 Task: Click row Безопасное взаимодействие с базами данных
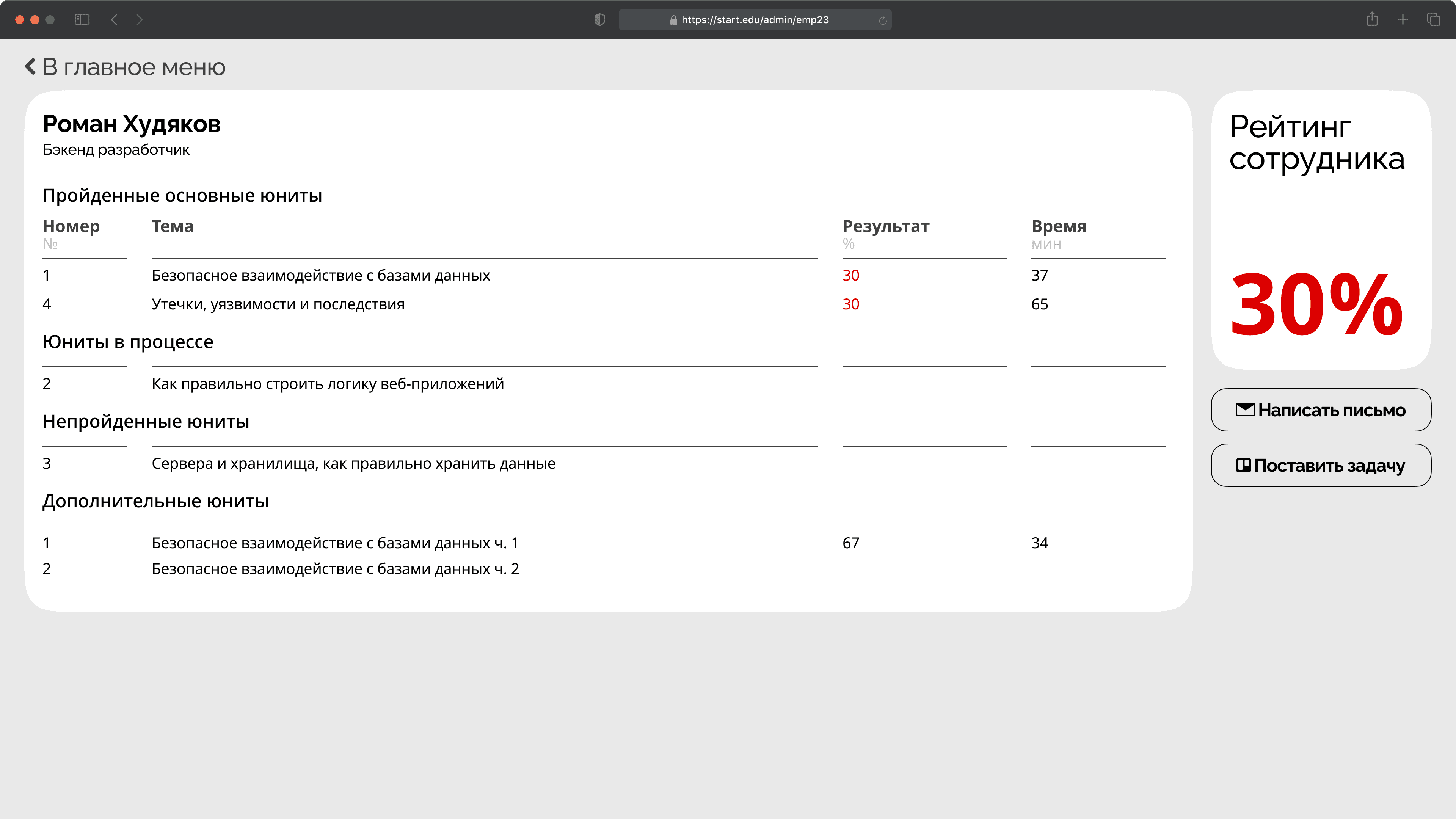pos(604,275)
